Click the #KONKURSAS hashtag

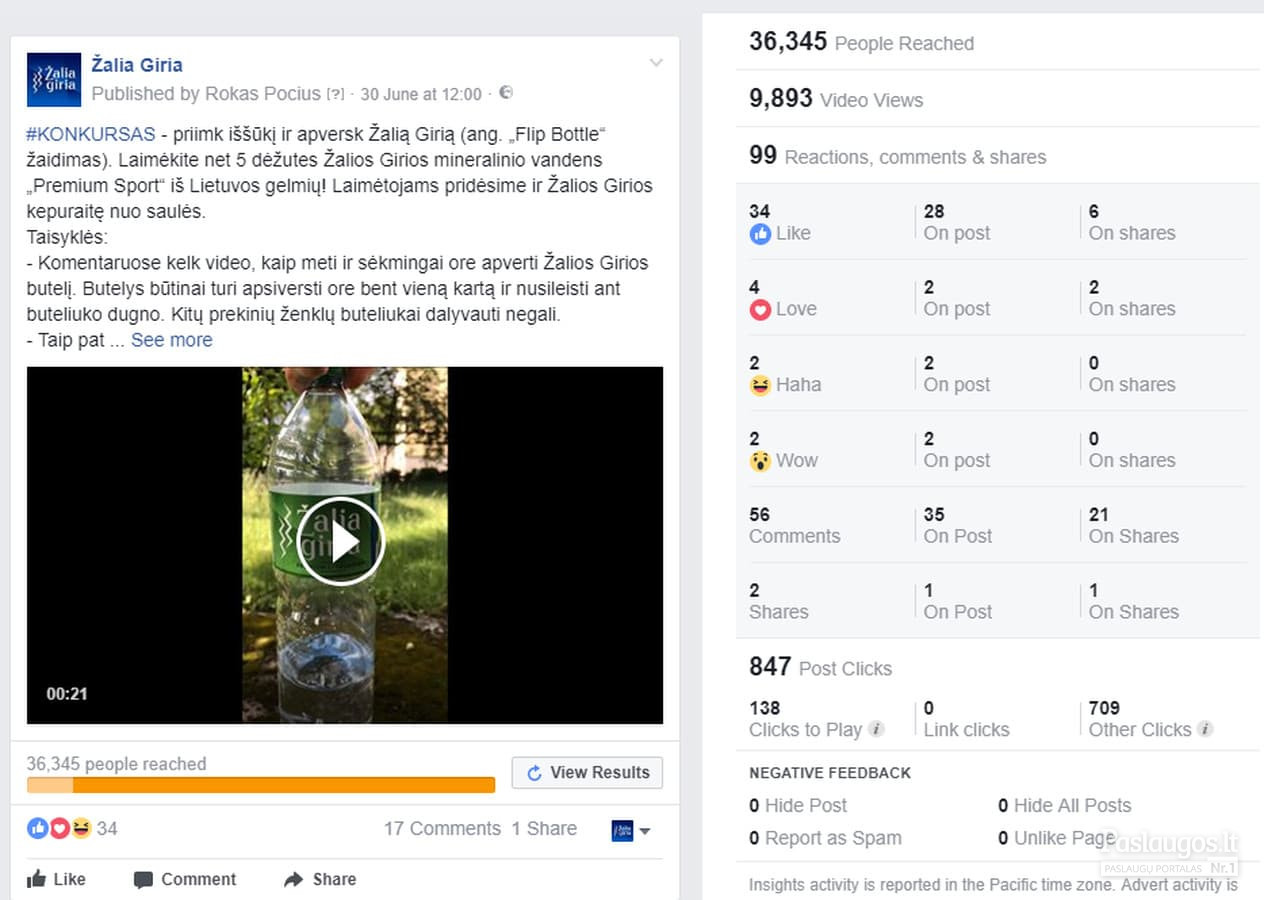click(x=91, y=134)
